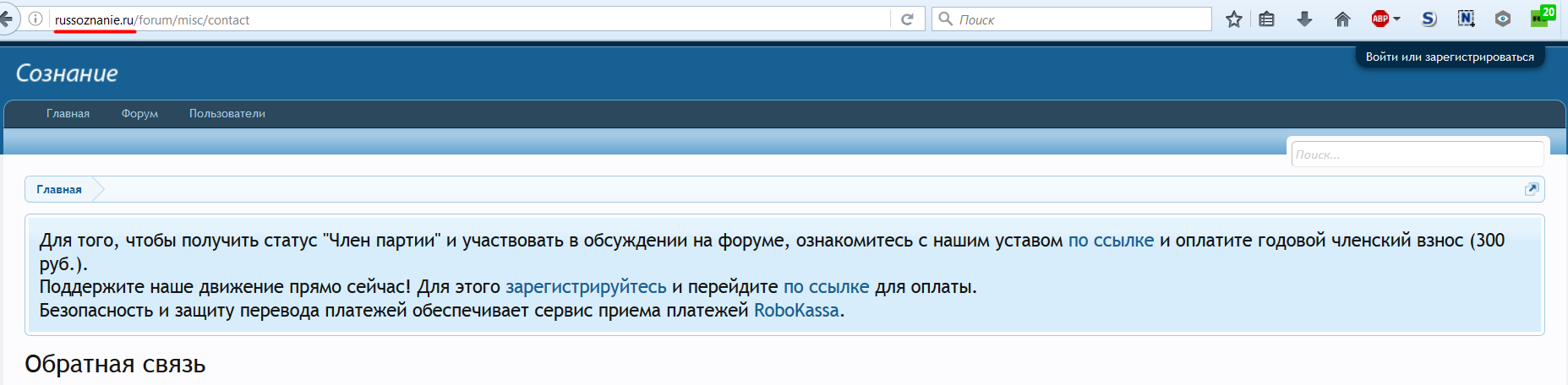Open the Форум navigation tab
The image size is (1568, 385).
coord(139,114)
